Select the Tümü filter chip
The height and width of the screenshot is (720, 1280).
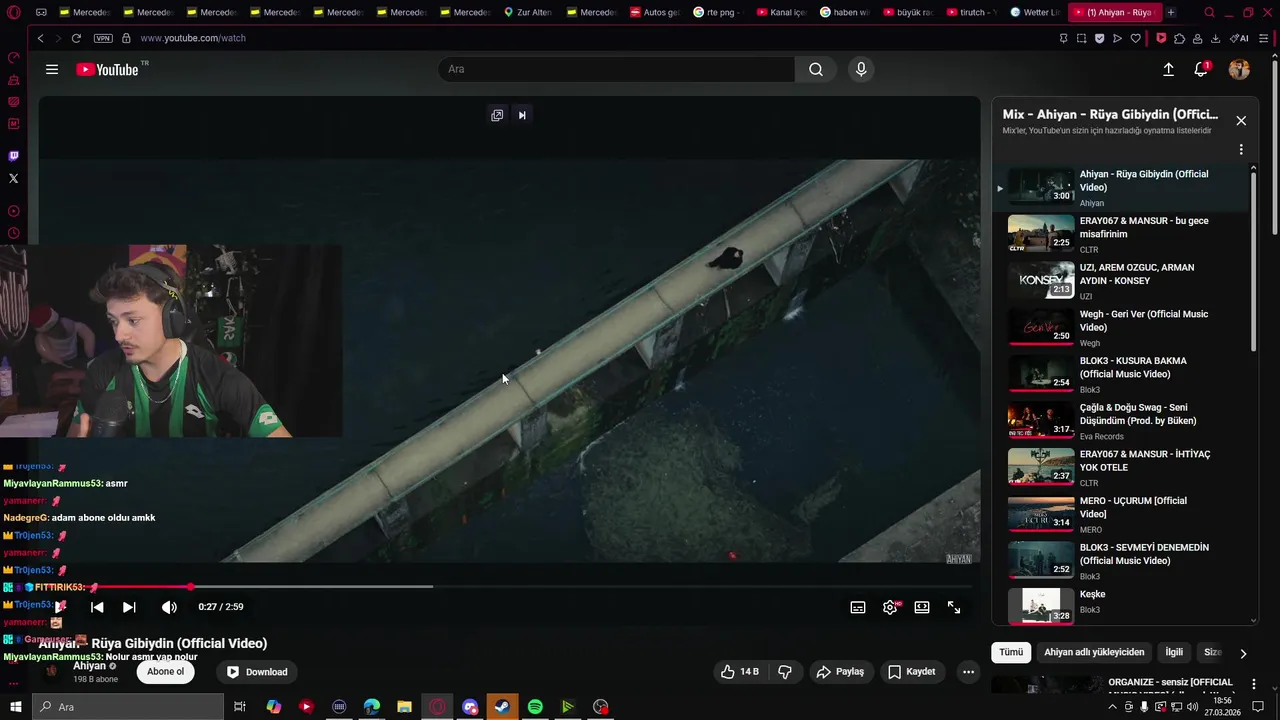click(1011, 652)
